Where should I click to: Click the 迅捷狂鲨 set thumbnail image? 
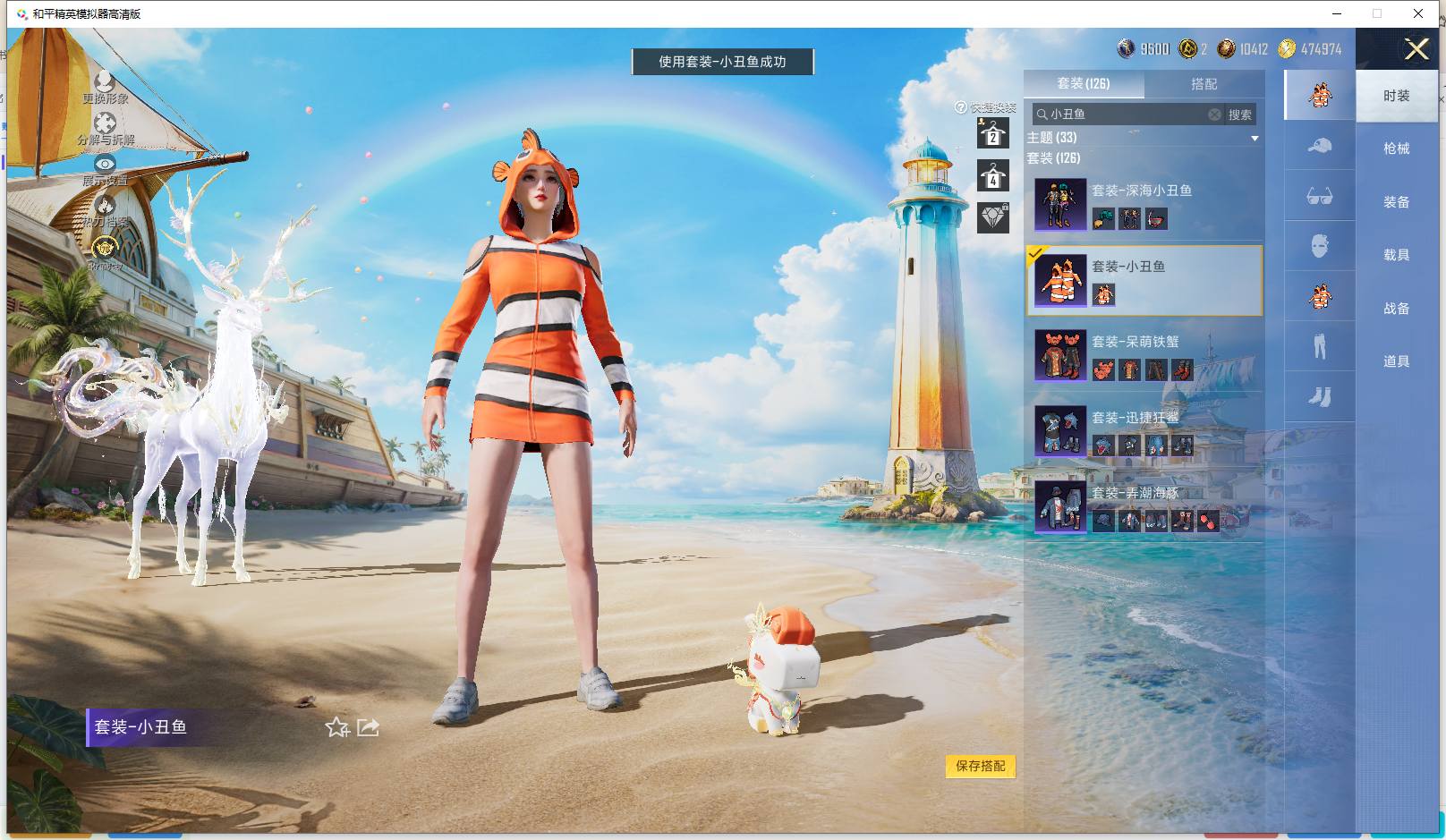tap(1060, 431)
